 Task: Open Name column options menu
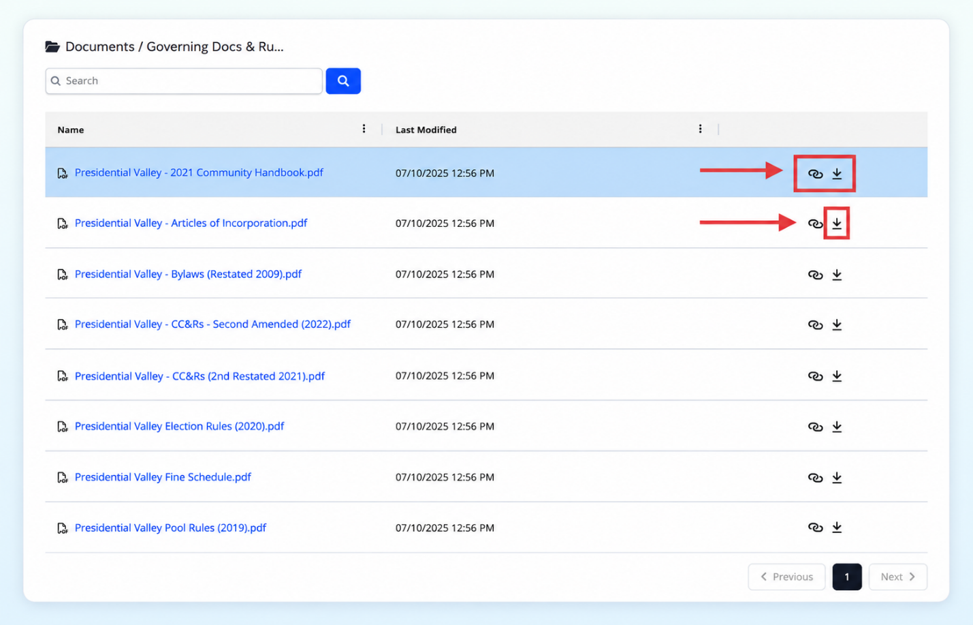[364, 129]
